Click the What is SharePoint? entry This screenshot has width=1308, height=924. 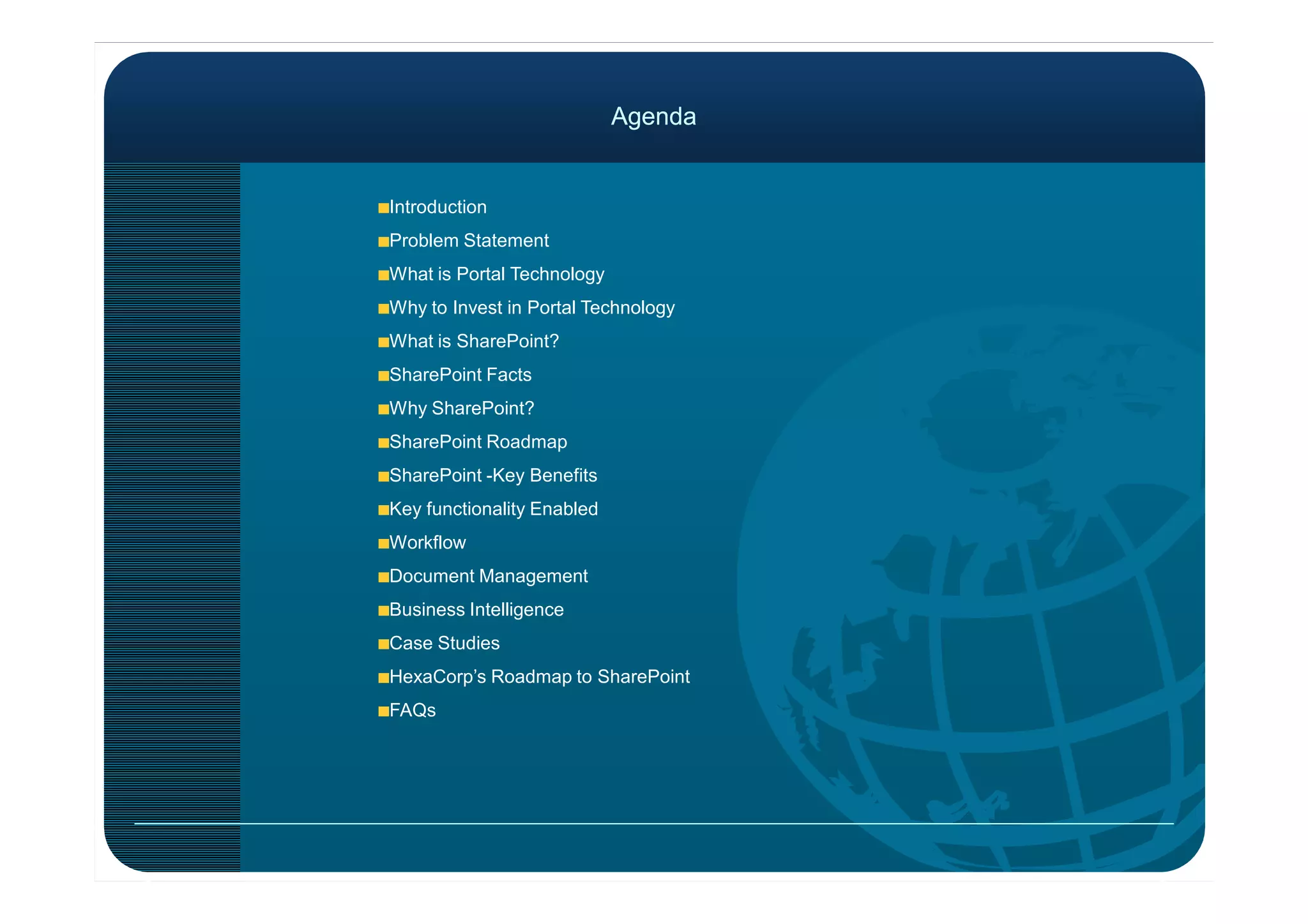pyautogui.click(x=474, y=341)
